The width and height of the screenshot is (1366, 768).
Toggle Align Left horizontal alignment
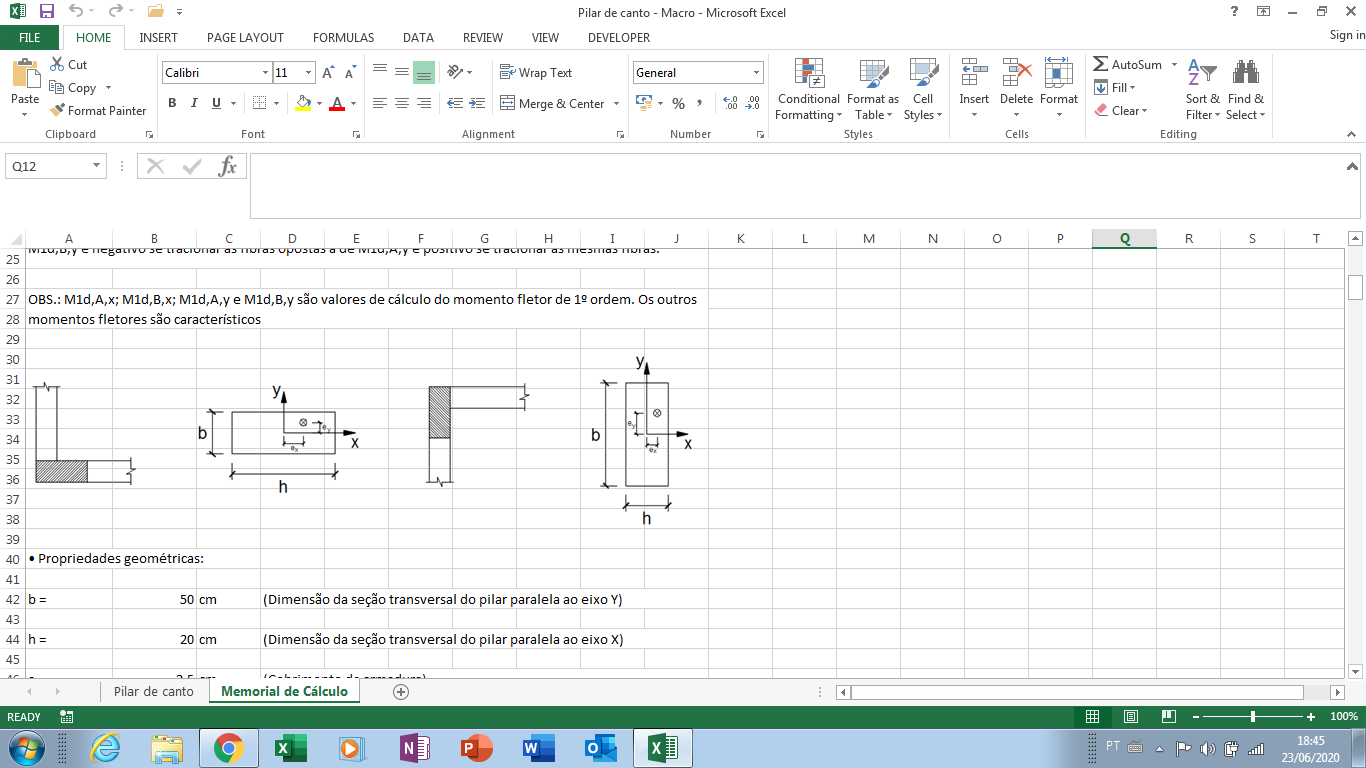coord(379,103)
